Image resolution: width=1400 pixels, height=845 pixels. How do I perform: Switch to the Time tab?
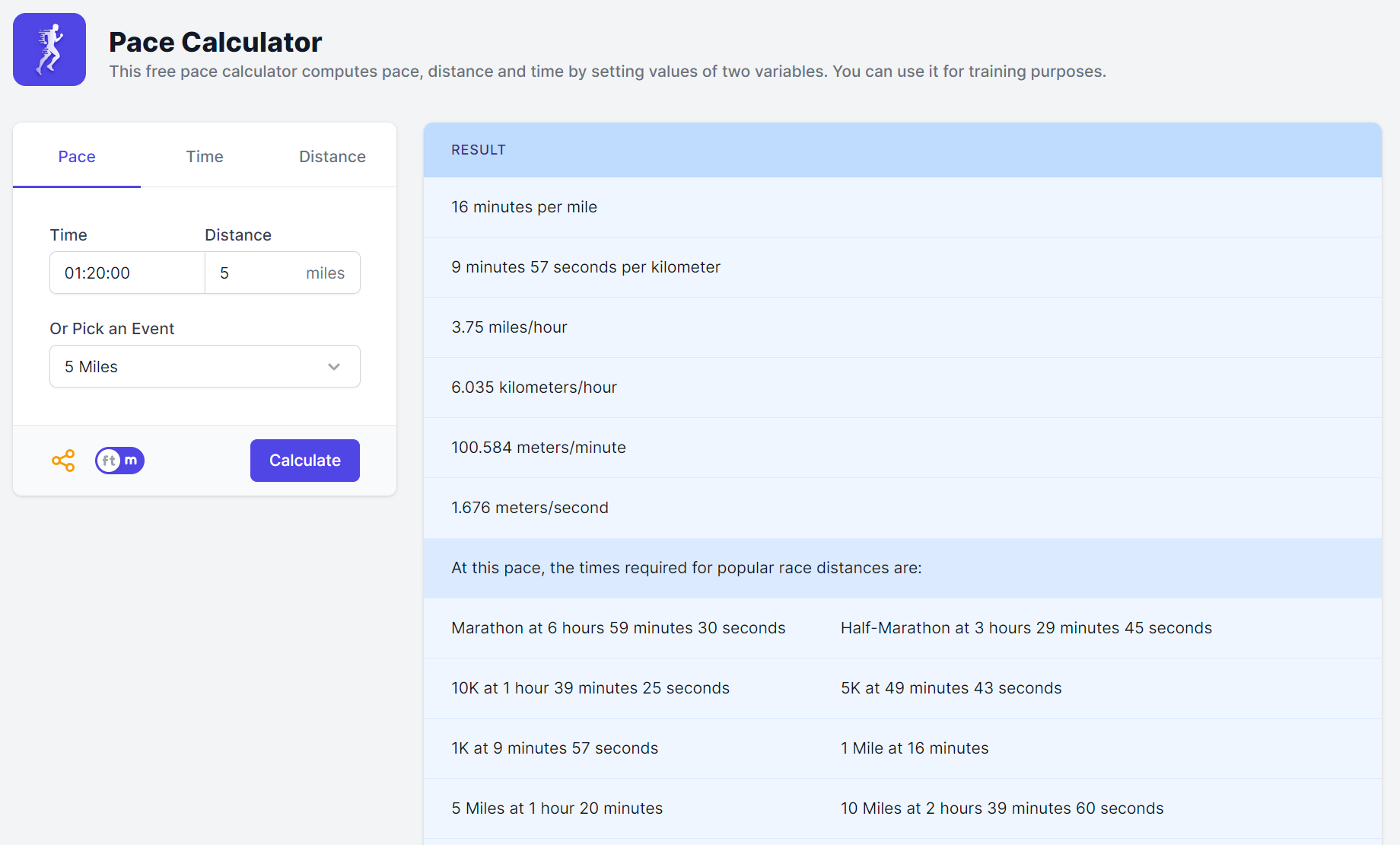click(205, 157)
